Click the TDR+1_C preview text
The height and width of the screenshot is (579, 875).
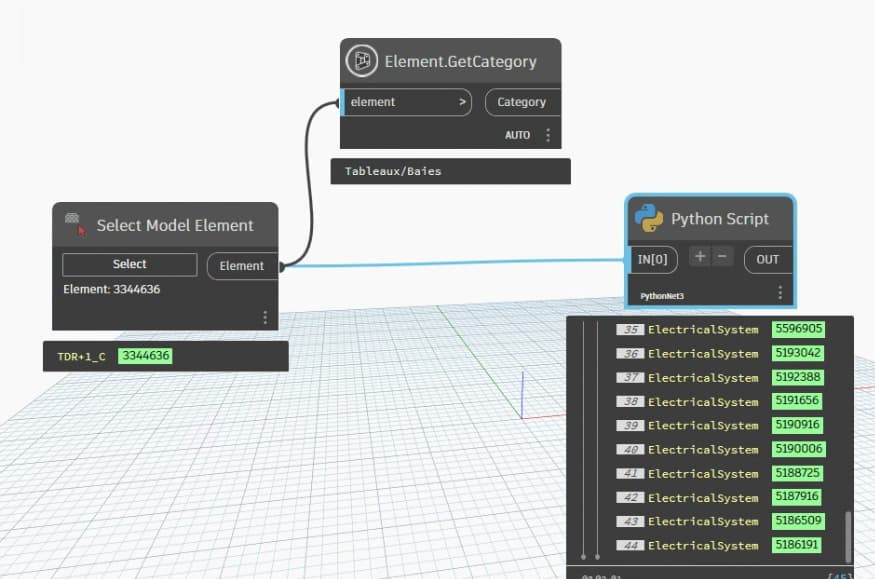pos(81,356)
